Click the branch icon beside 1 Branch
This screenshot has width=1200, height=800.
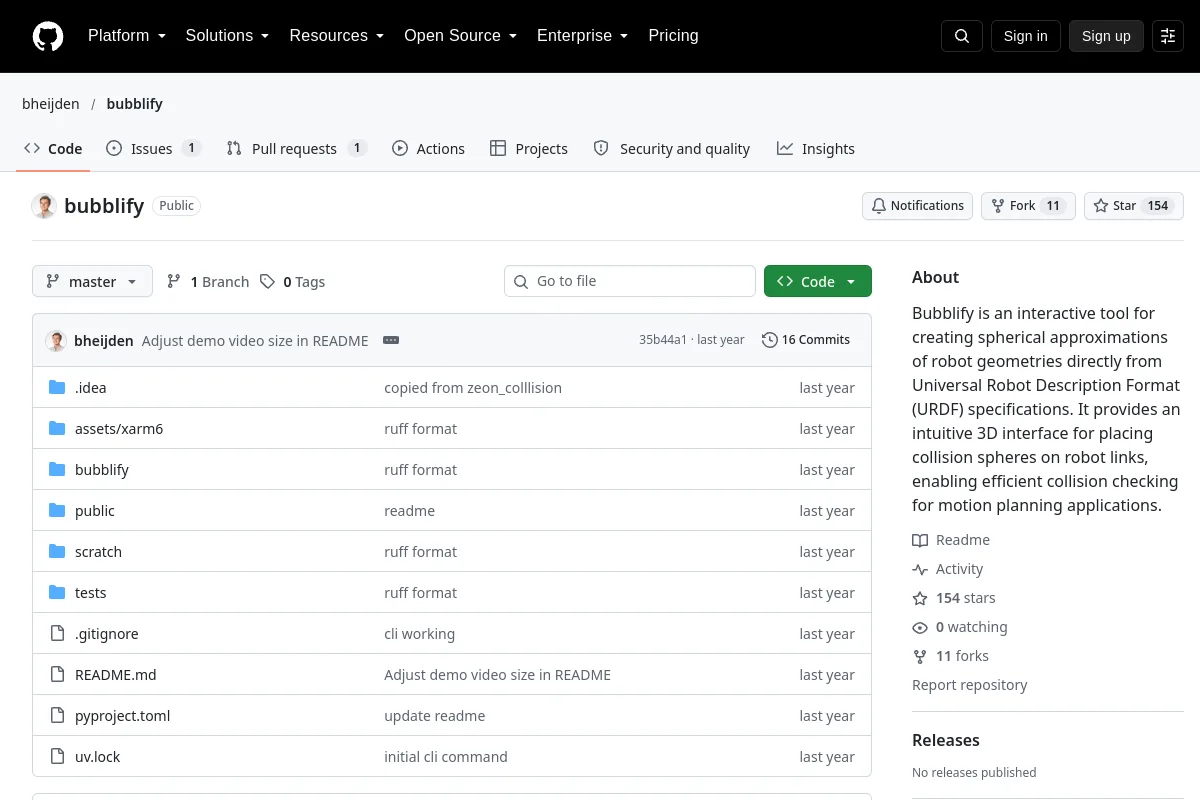click(x=174, y=282)
